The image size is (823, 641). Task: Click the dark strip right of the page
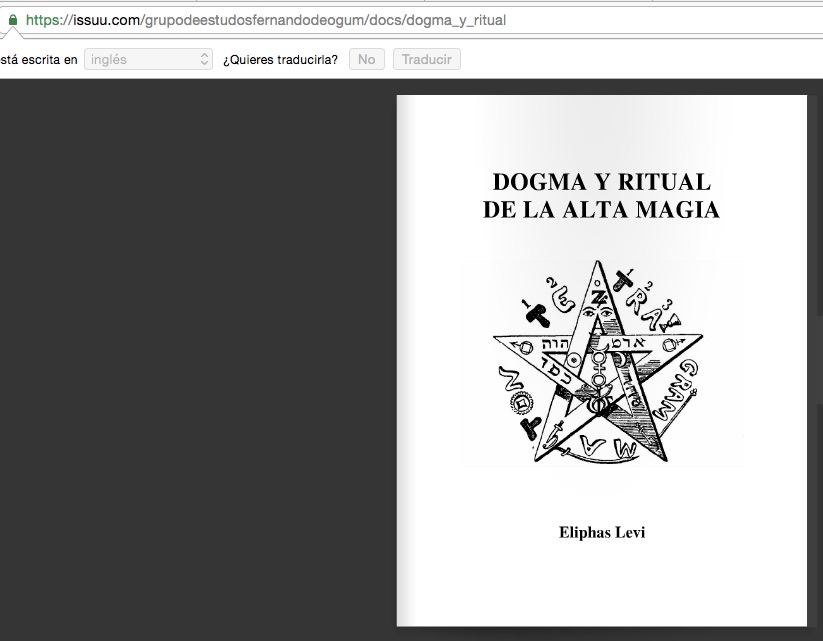(815, 400)
